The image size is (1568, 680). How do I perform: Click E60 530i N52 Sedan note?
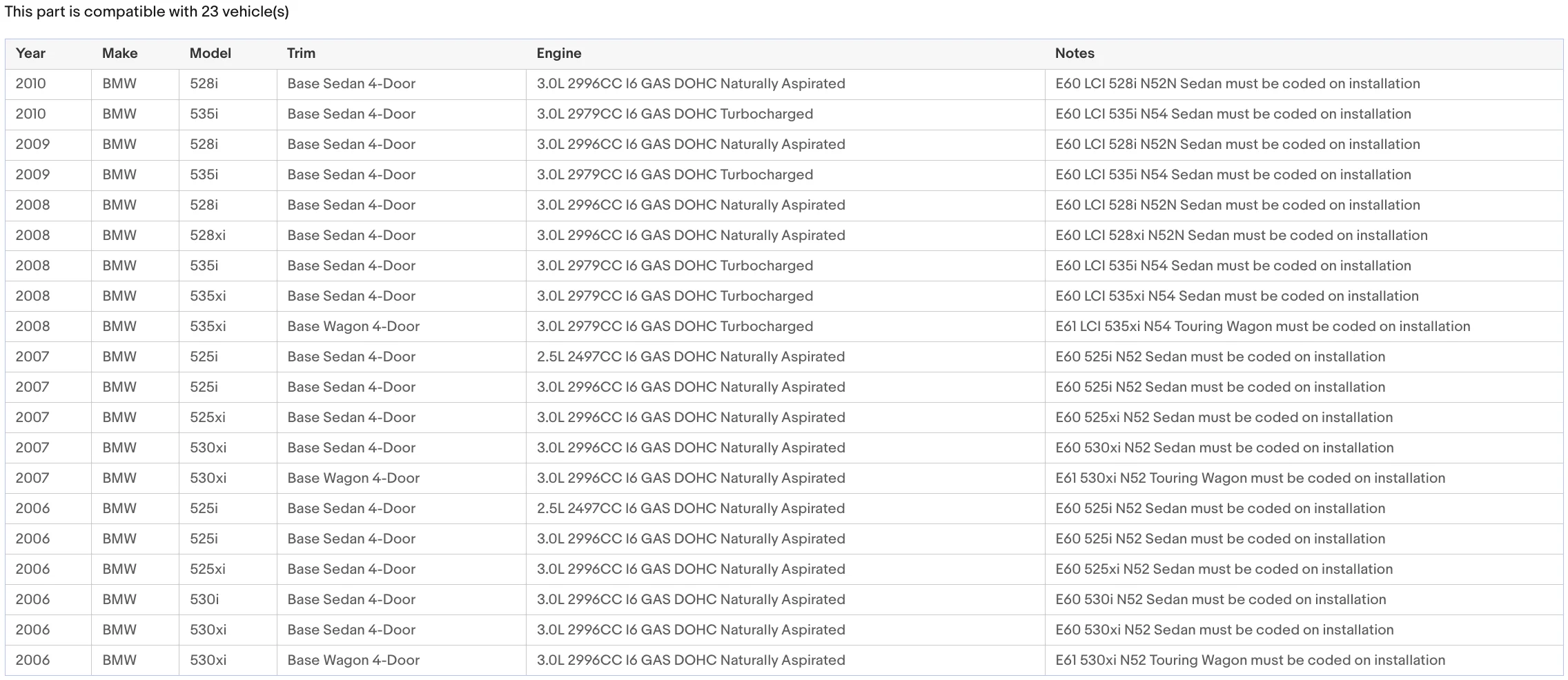pyautogui.click(x=1221, y=599)
